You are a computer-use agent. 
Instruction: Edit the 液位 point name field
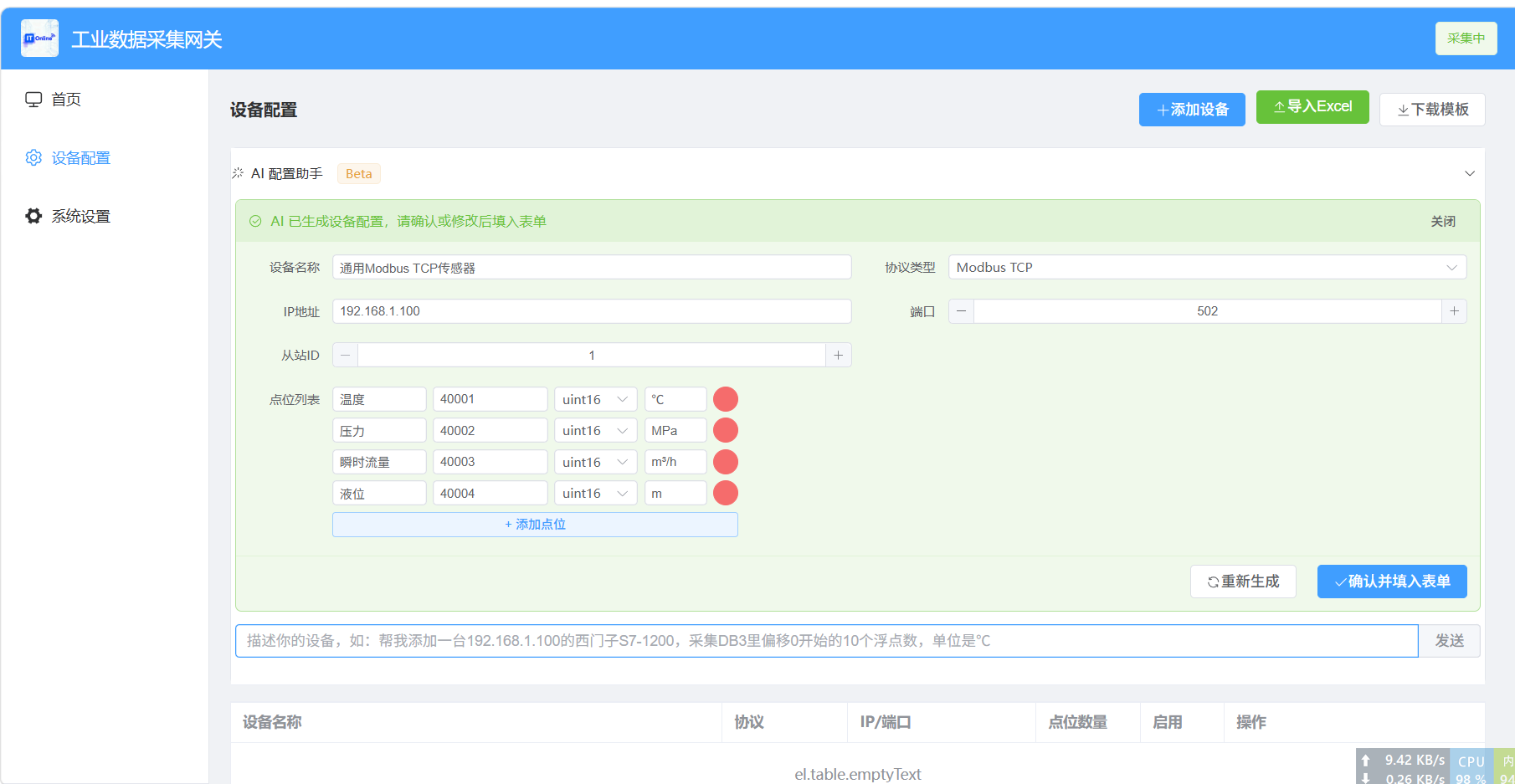coord(379,494)
